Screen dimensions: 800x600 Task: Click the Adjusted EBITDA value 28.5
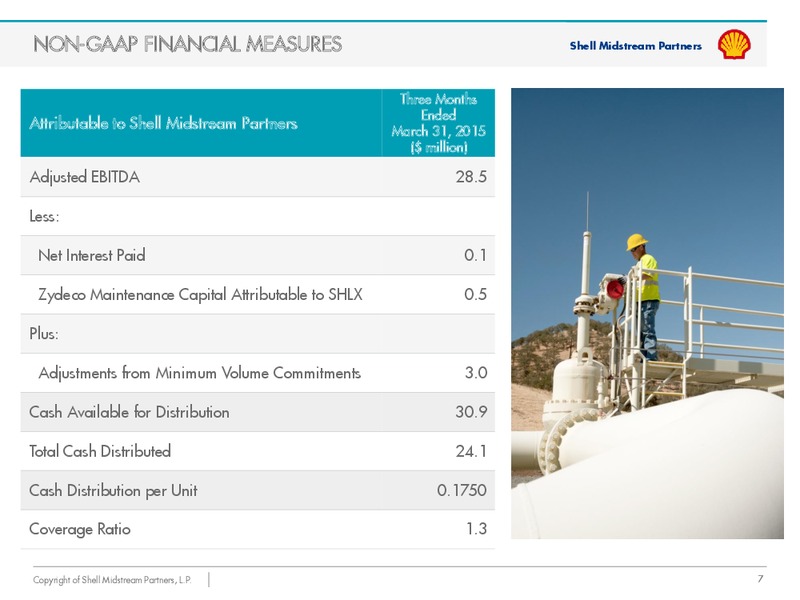coord(471,177)
